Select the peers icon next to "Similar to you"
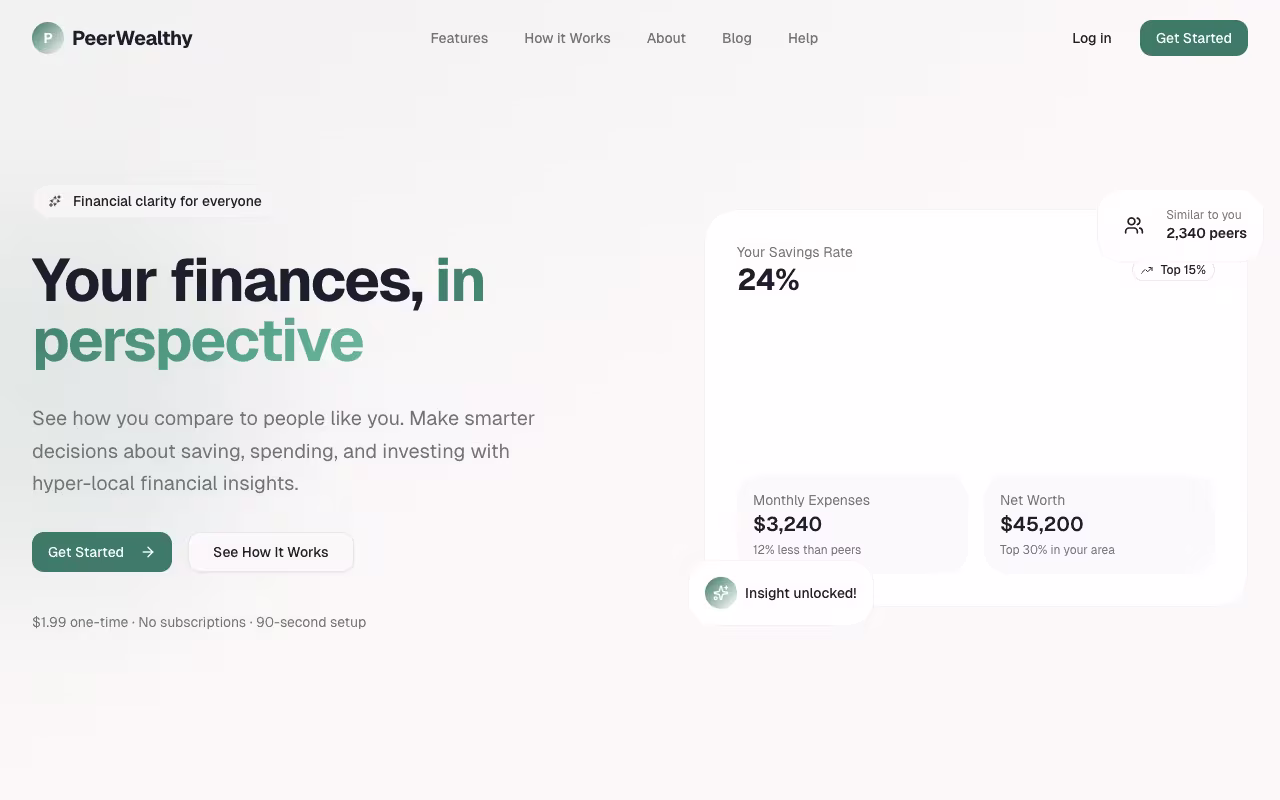 click(1133, 225)
